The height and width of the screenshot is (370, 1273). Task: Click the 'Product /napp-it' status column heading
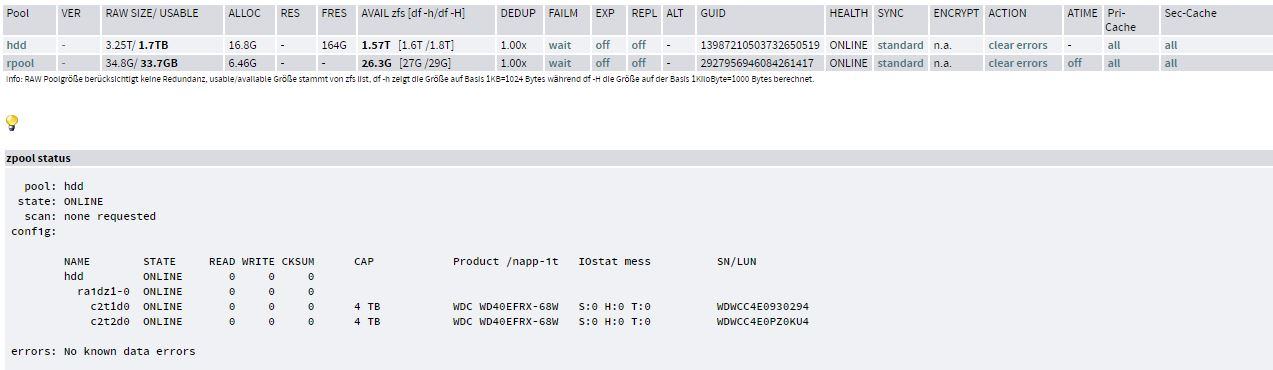coord(505,261)
